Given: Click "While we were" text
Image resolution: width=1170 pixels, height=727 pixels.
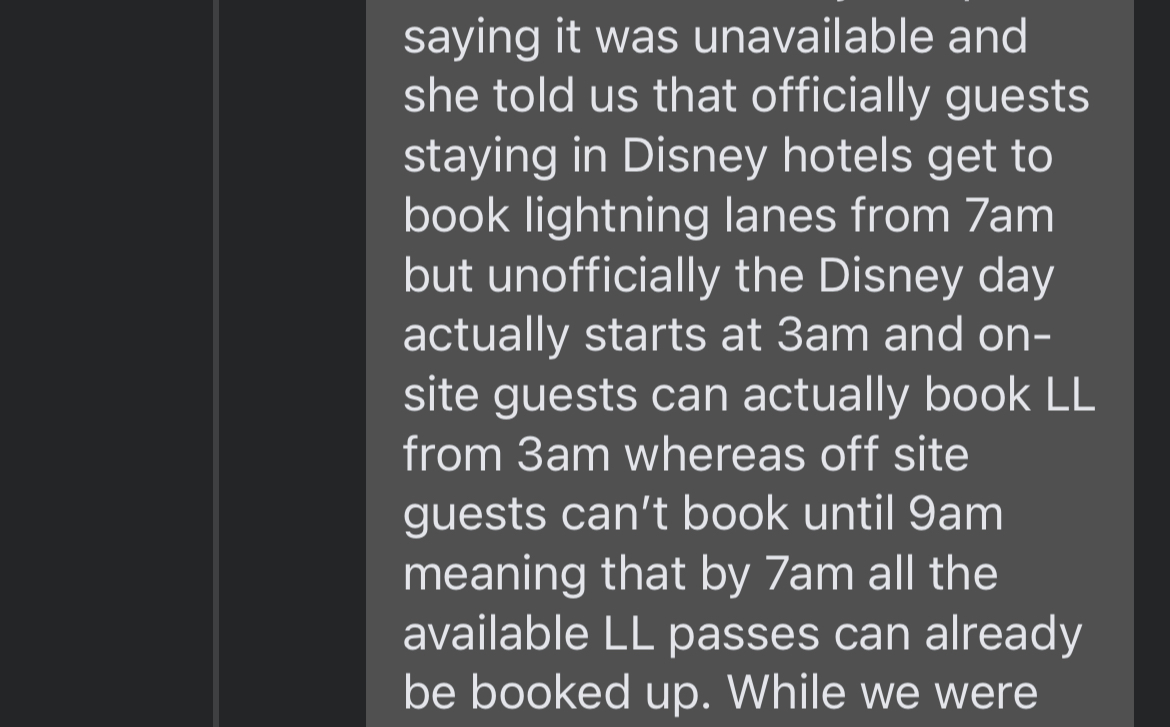Looking at the screenshot, I should (882, 693).
